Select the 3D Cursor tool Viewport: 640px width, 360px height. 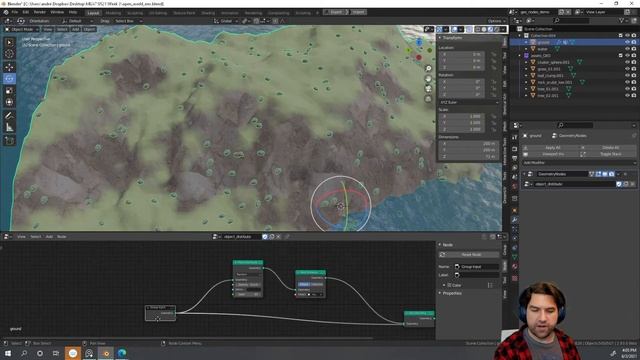(x=9, y=53)
